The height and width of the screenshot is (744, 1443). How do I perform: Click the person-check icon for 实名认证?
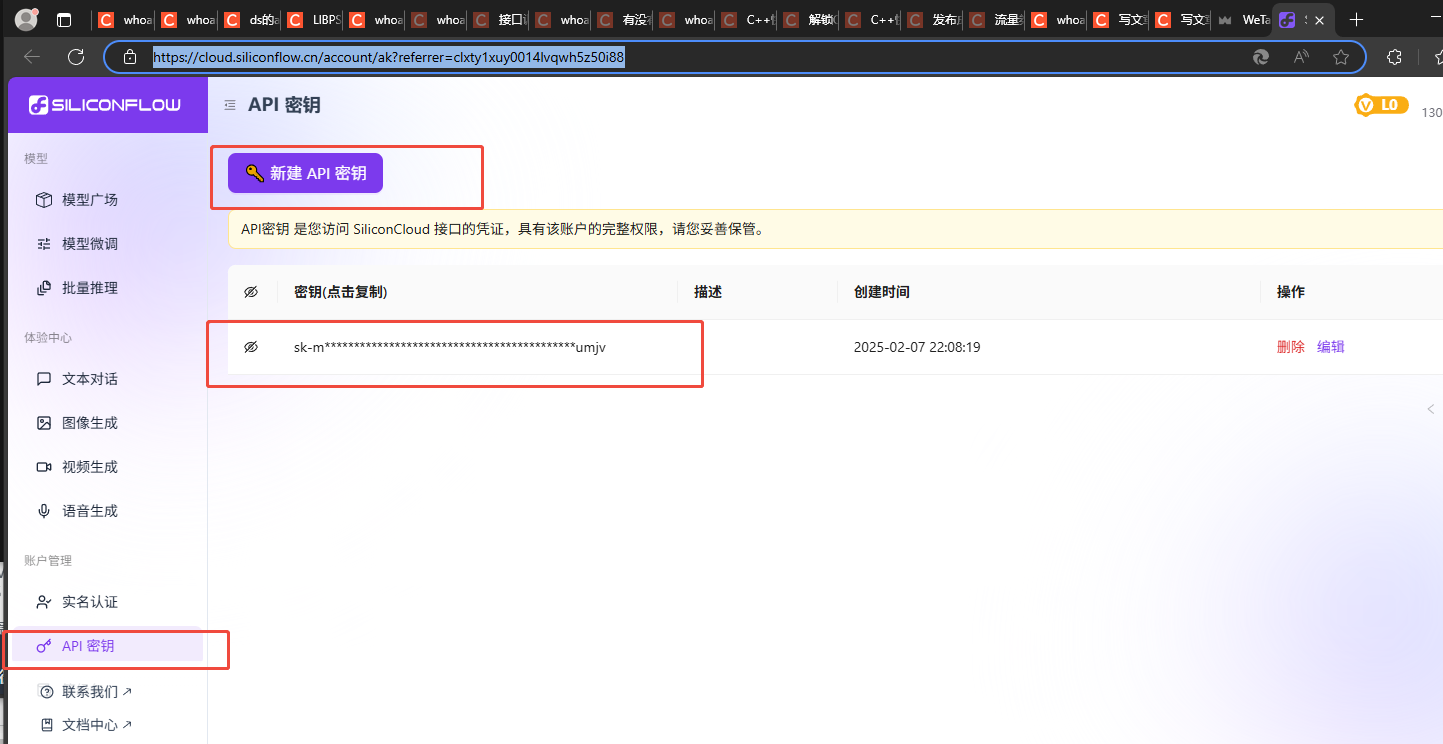44,602
